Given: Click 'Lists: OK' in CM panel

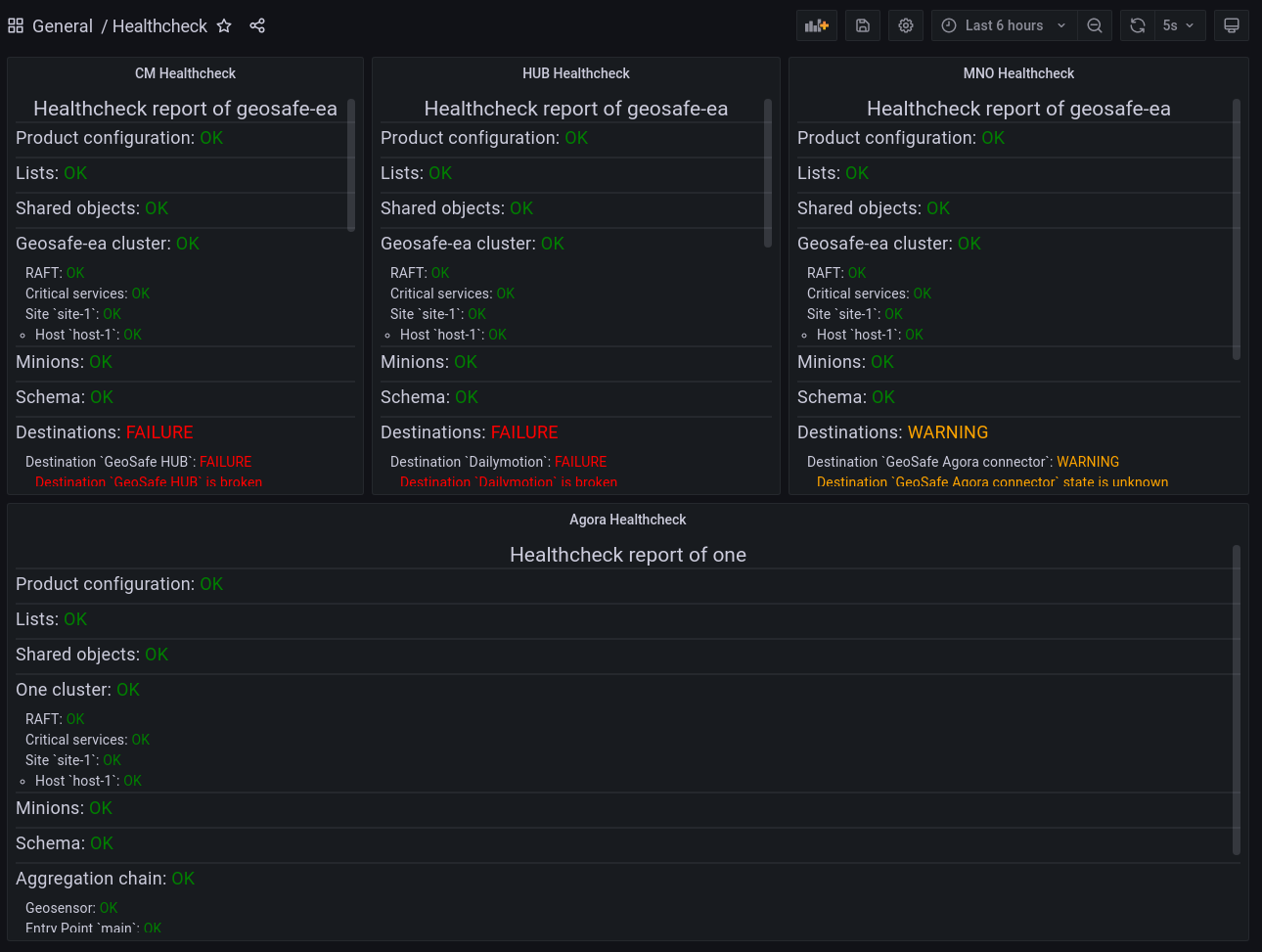Looking at the screenshot, I should coord(51,173).
